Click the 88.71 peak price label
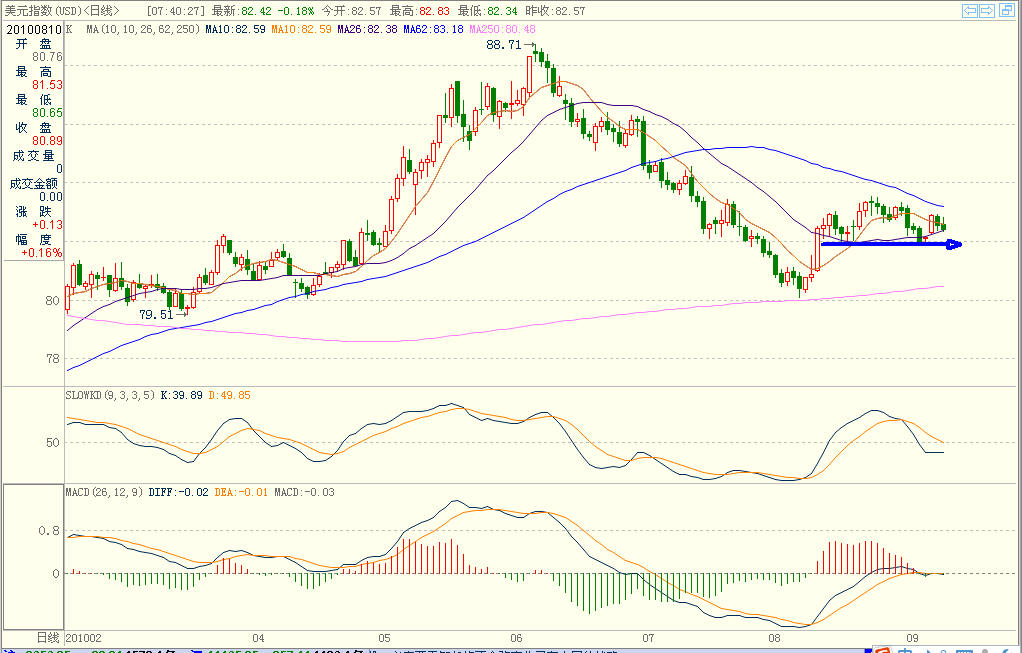1022x653 pixels. 504,45
